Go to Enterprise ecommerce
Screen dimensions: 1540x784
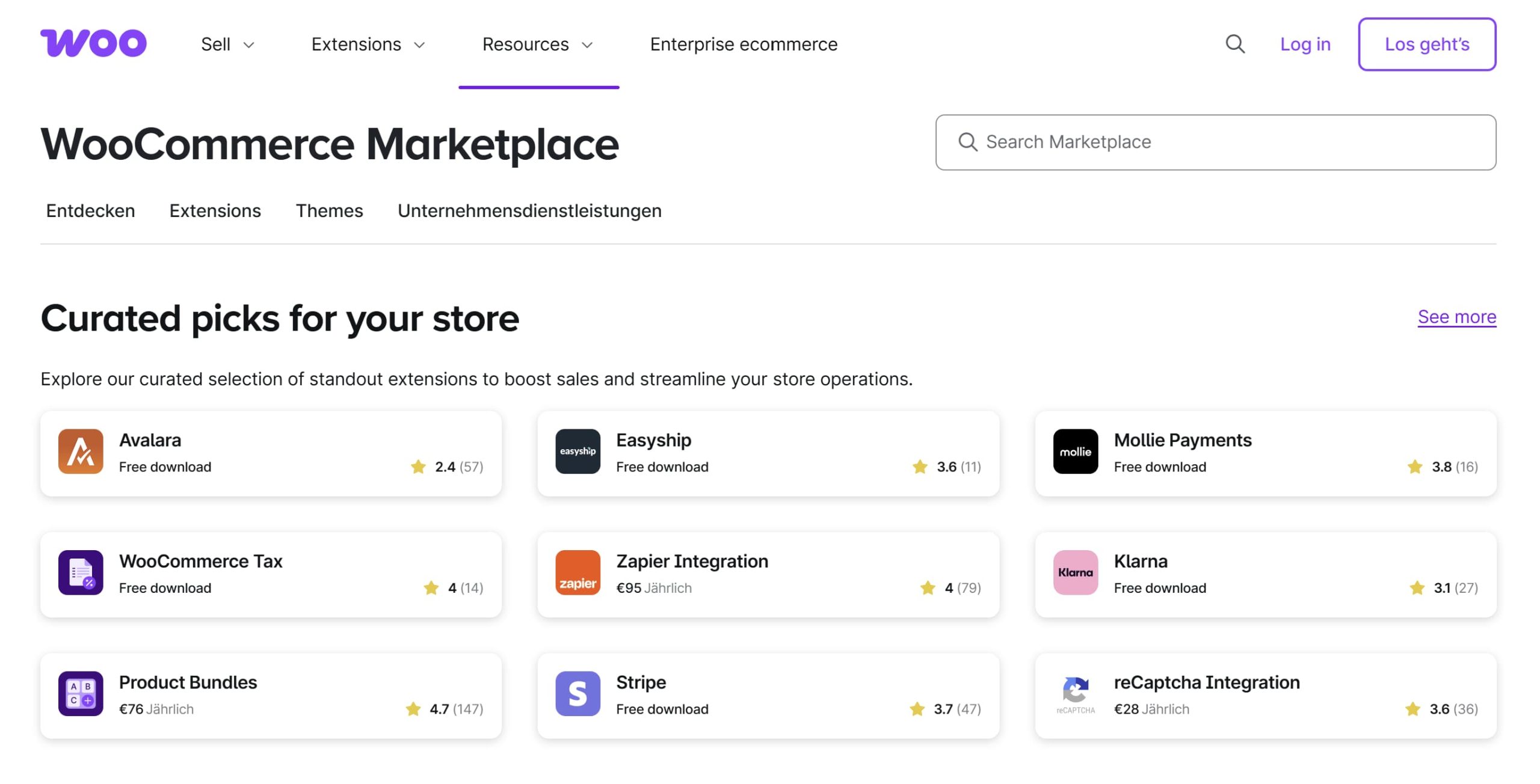coord(744,44)
